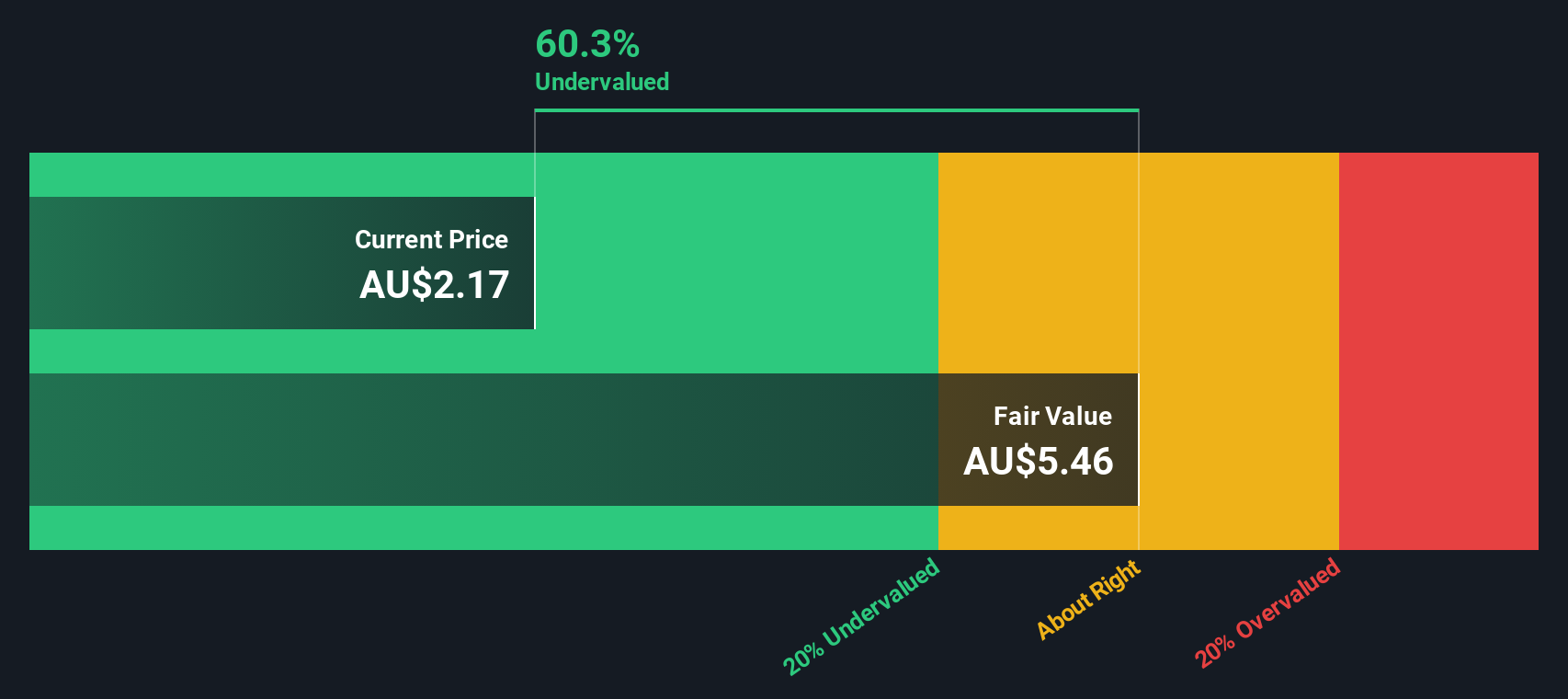The image size is (1568, 699).
Task: Click the 20% Undervalued axis label
Action: click(861, 616)
